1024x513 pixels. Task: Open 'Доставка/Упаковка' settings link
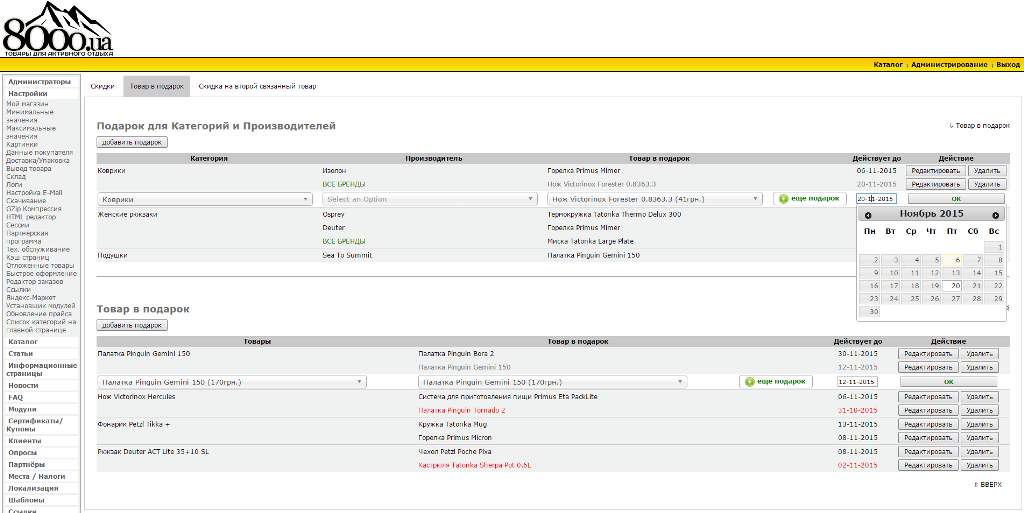(x=38, y=161)
